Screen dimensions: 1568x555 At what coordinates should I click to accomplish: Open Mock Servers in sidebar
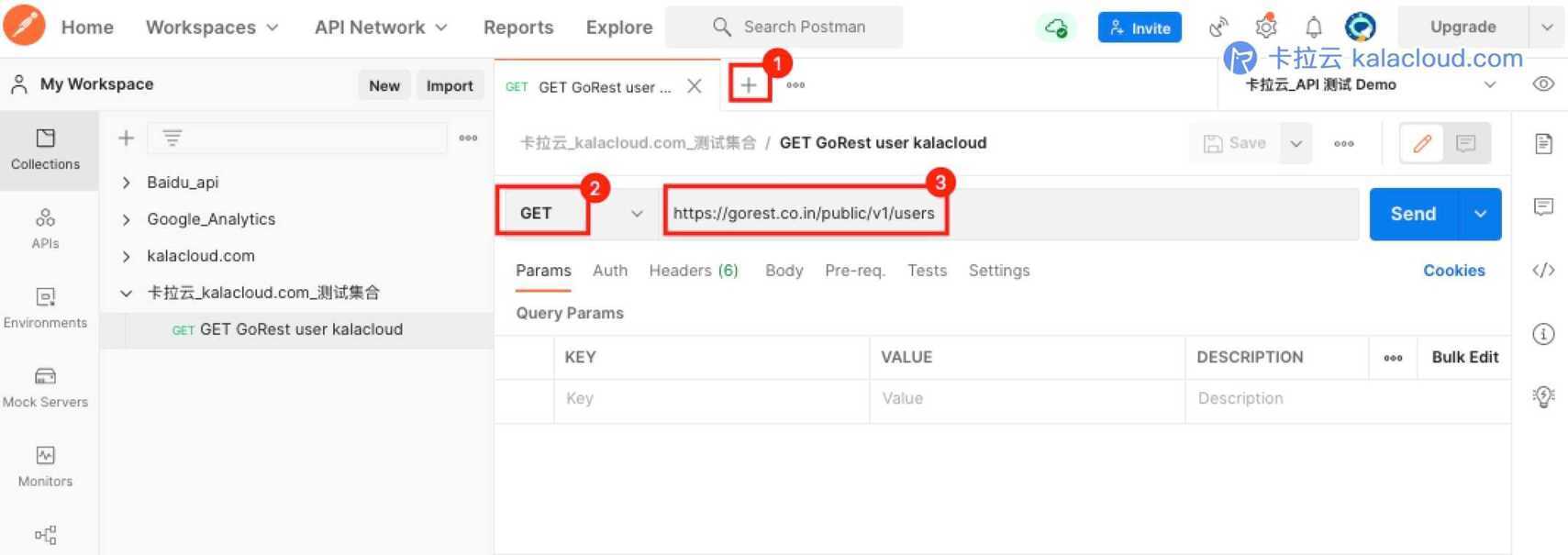[45, 387]
